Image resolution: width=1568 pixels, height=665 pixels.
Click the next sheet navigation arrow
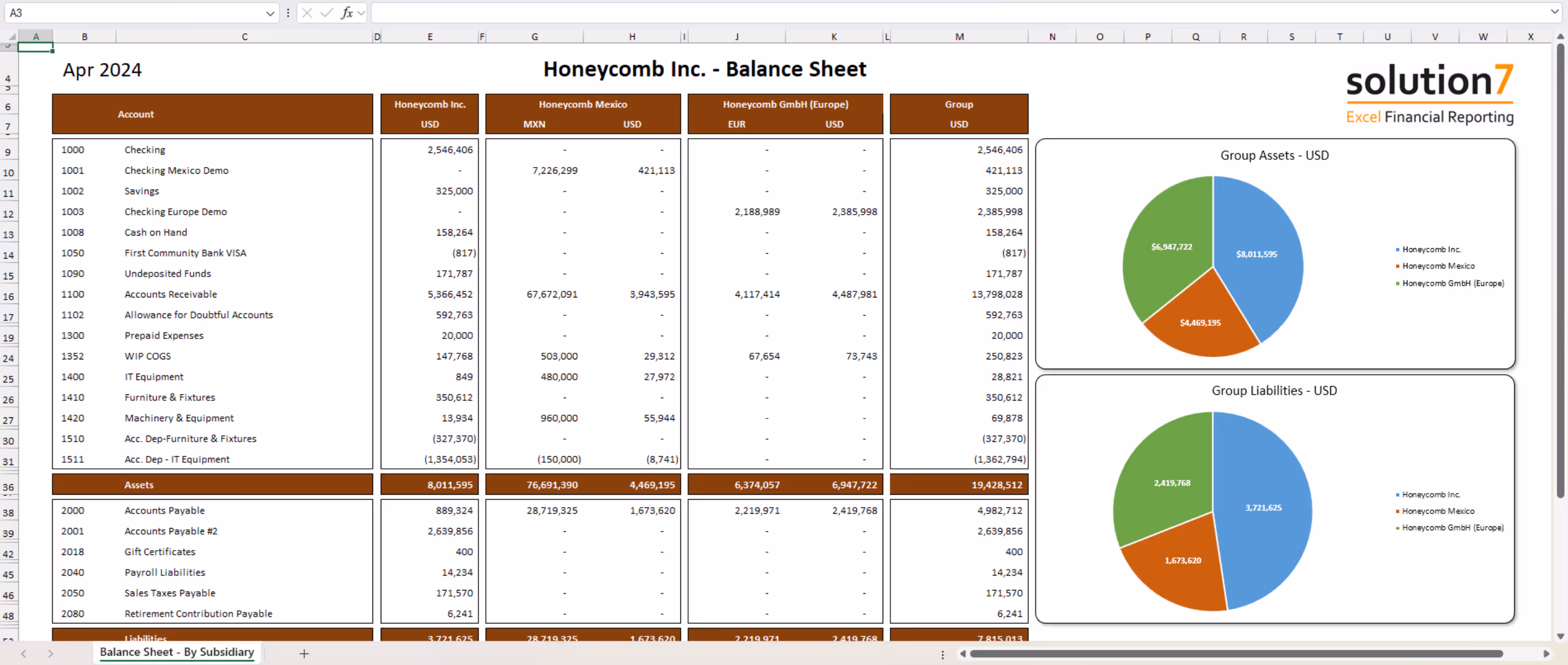pyautogui.click(x=50, y=654)
